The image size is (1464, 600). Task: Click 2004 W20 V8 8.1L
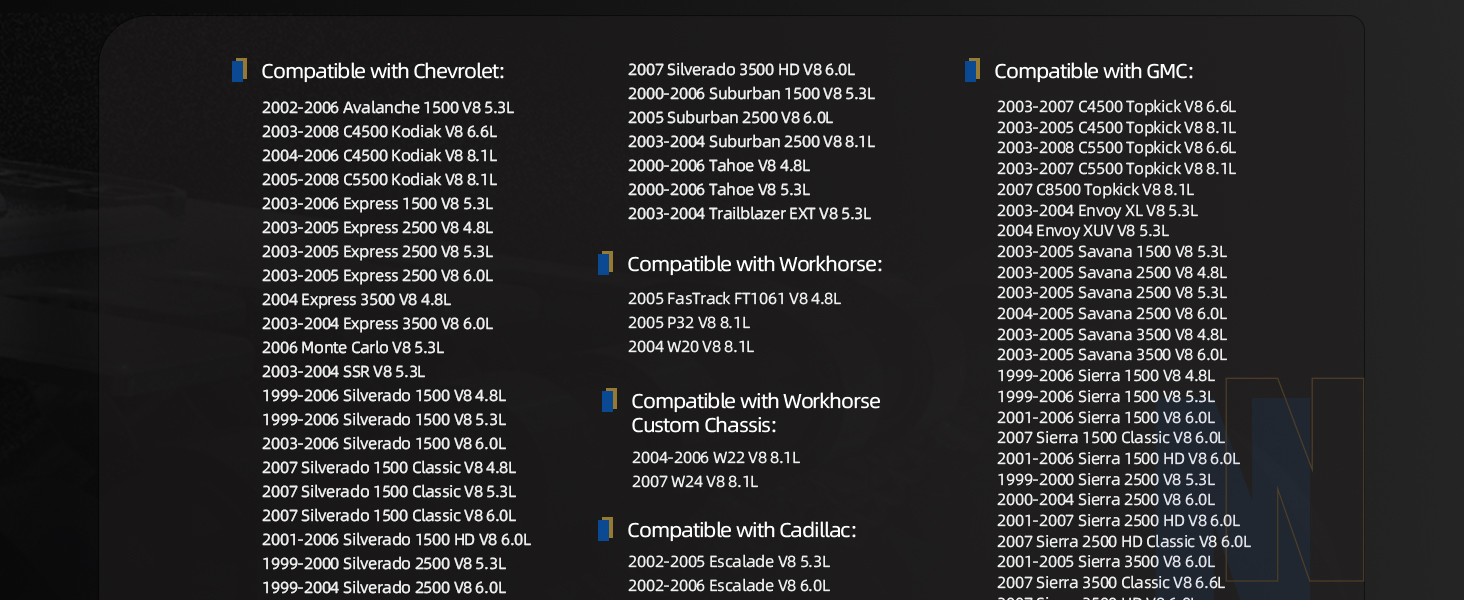[691, 346]
